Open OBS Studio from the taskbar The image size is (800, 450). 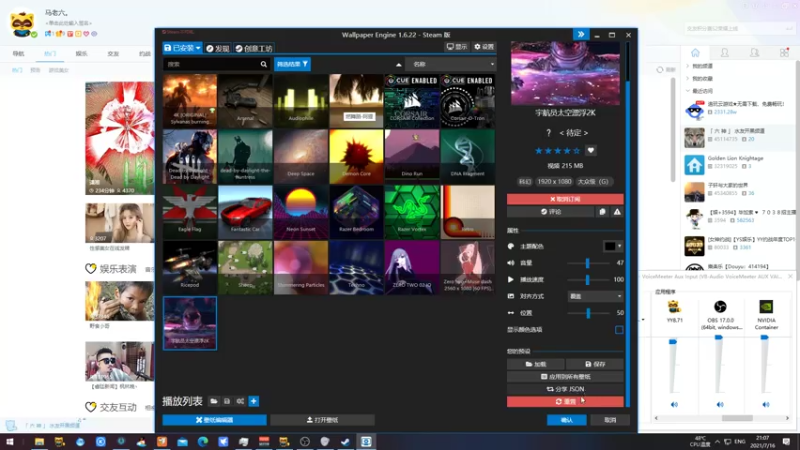(x=305, y=441)
